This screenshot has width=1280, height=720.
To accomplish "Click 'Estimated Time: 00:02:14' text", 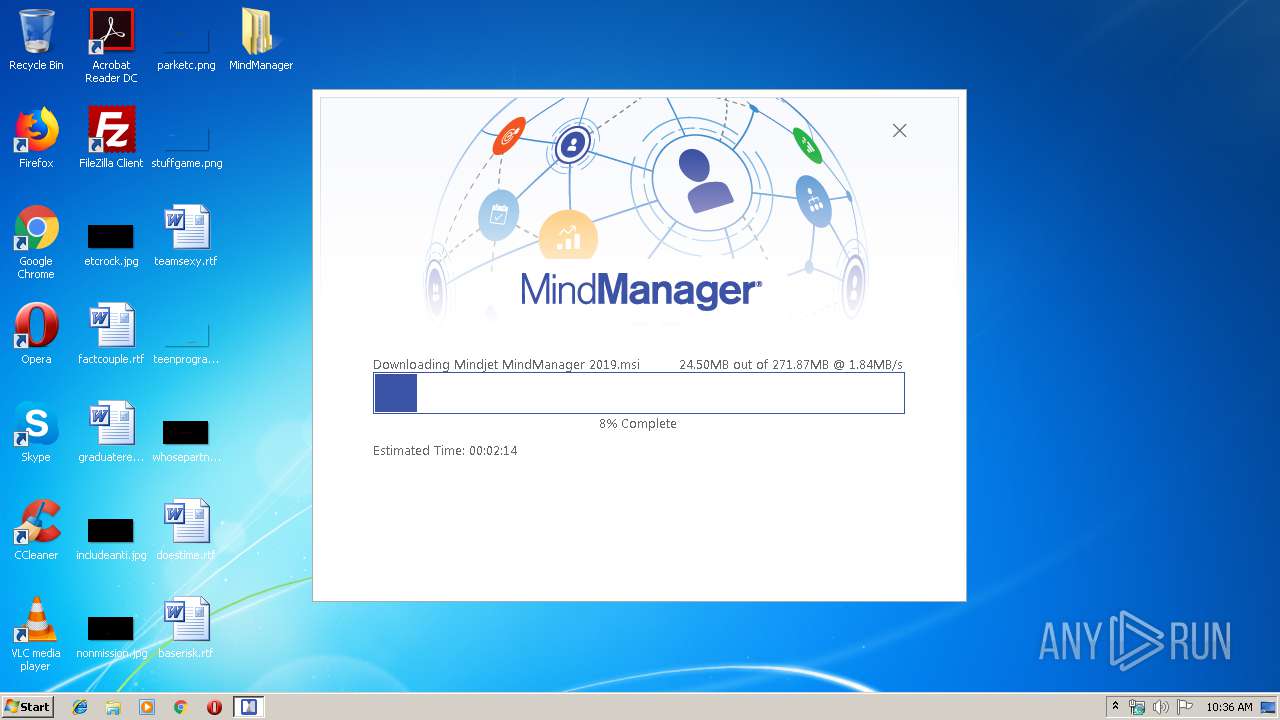I will tap(445, 451).
